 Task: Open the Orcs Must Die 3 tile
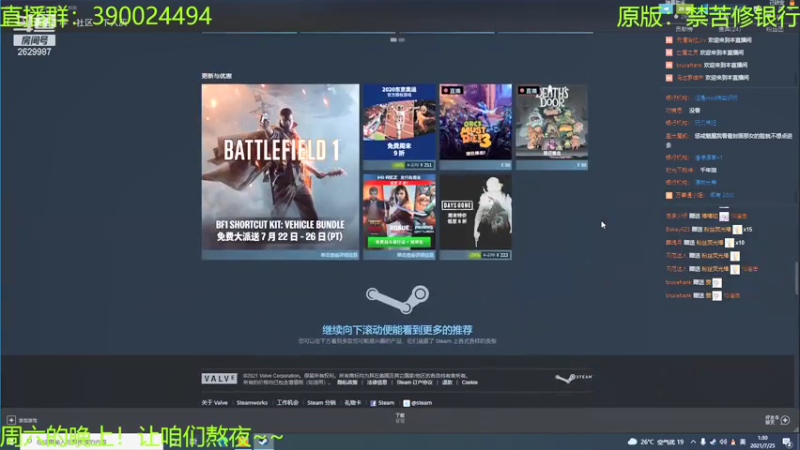coord(476,127)
